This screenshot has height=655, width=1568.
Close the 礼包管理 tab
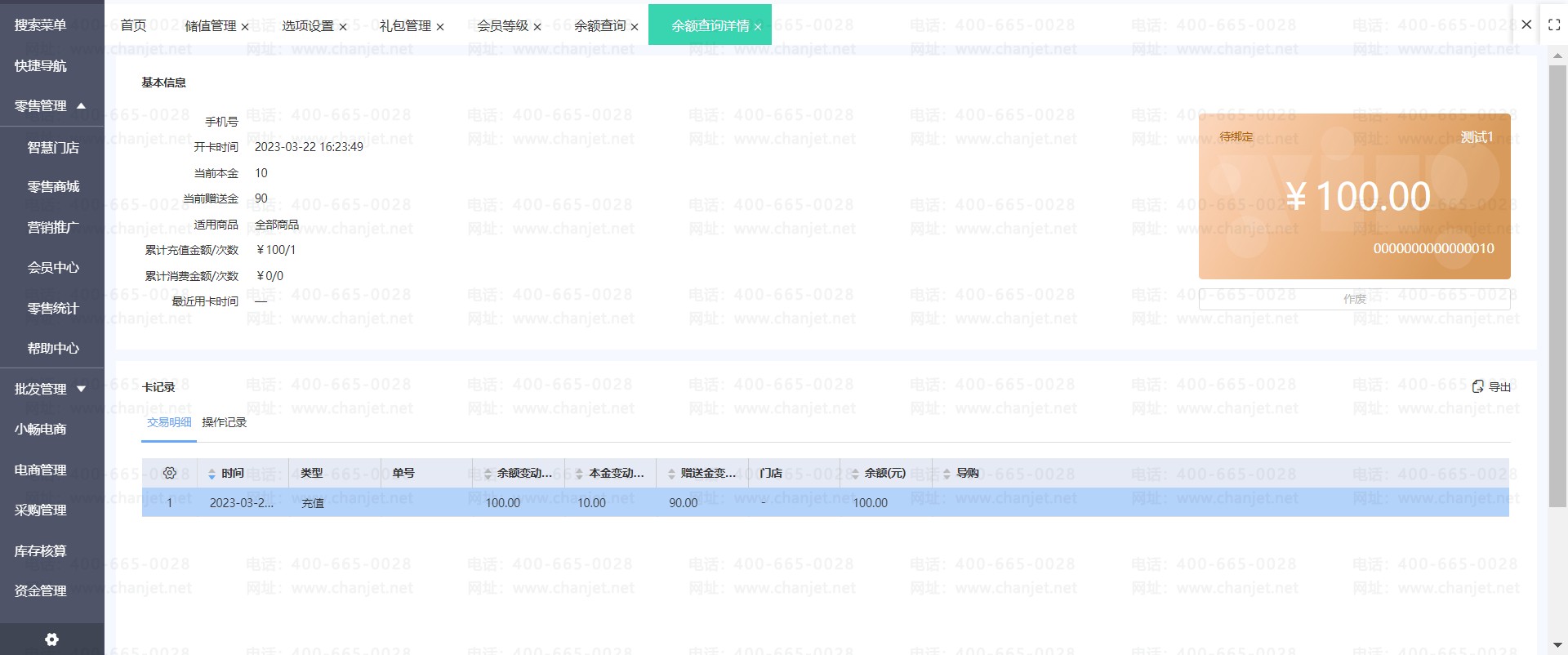tap(440, 27)
